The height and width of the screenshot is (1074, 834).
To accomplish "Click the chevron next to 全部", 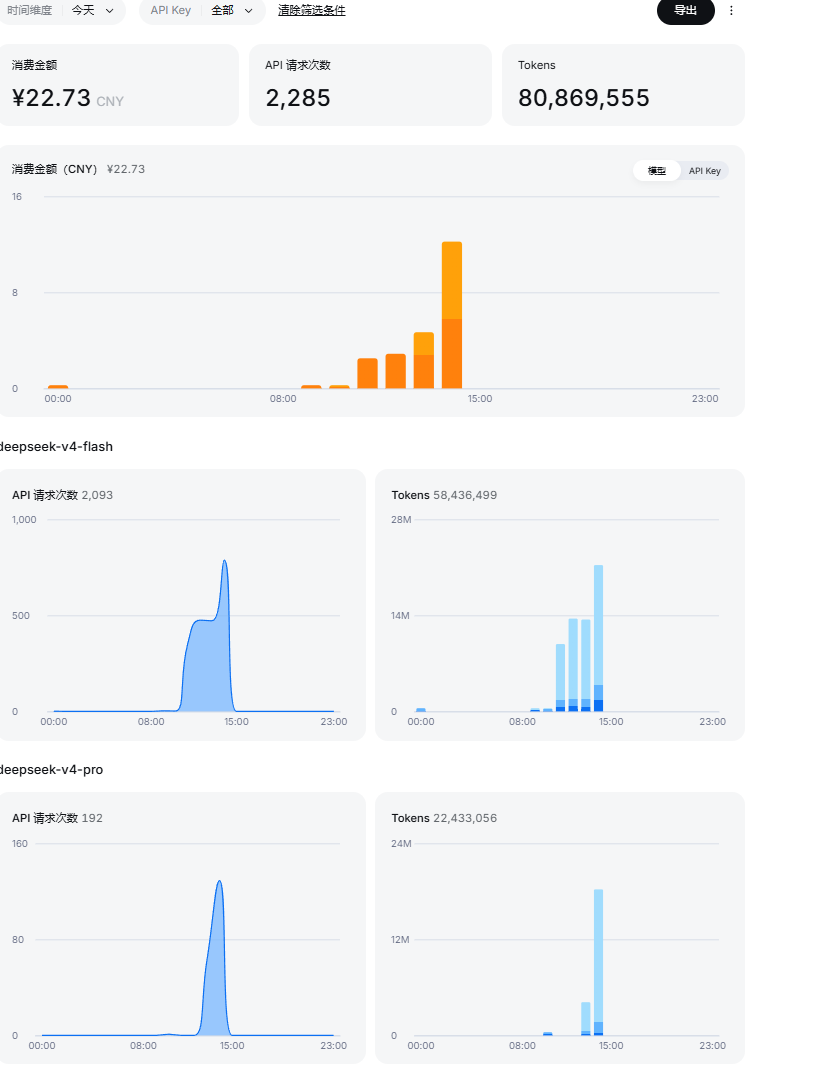I will 249,11.
